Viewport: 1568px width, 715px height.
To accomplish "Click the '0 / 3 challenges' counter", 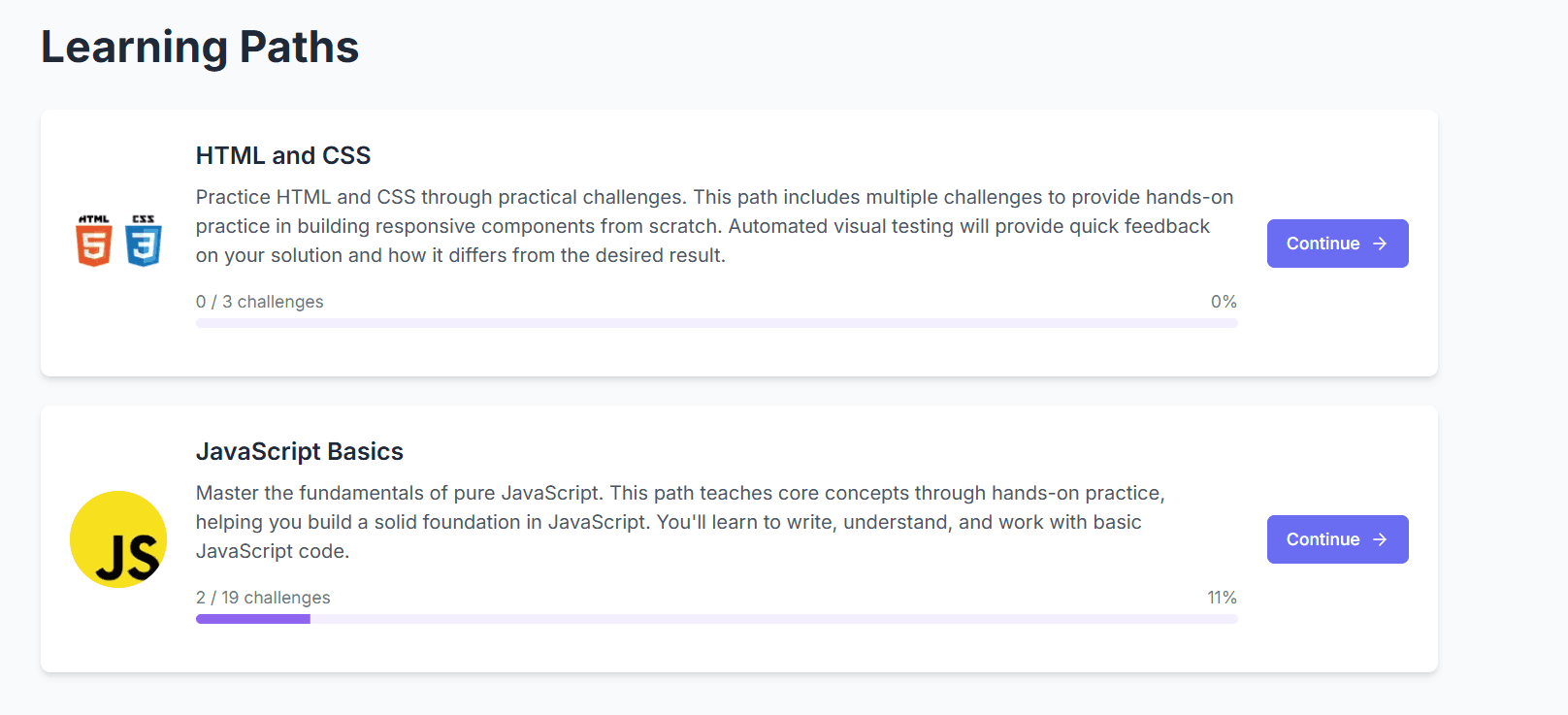I will [x=260, y=302].
